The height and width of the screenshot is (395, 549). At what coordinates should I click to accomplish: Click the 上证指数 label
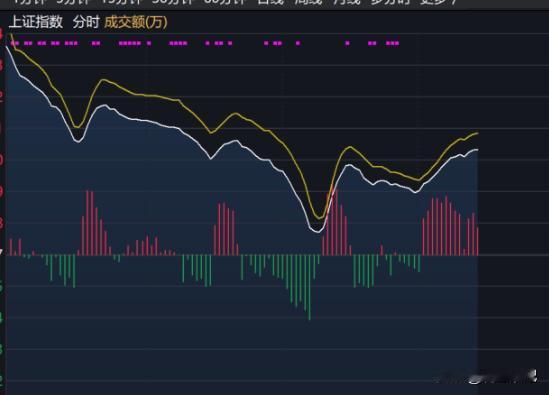click(x=36, y=22)
